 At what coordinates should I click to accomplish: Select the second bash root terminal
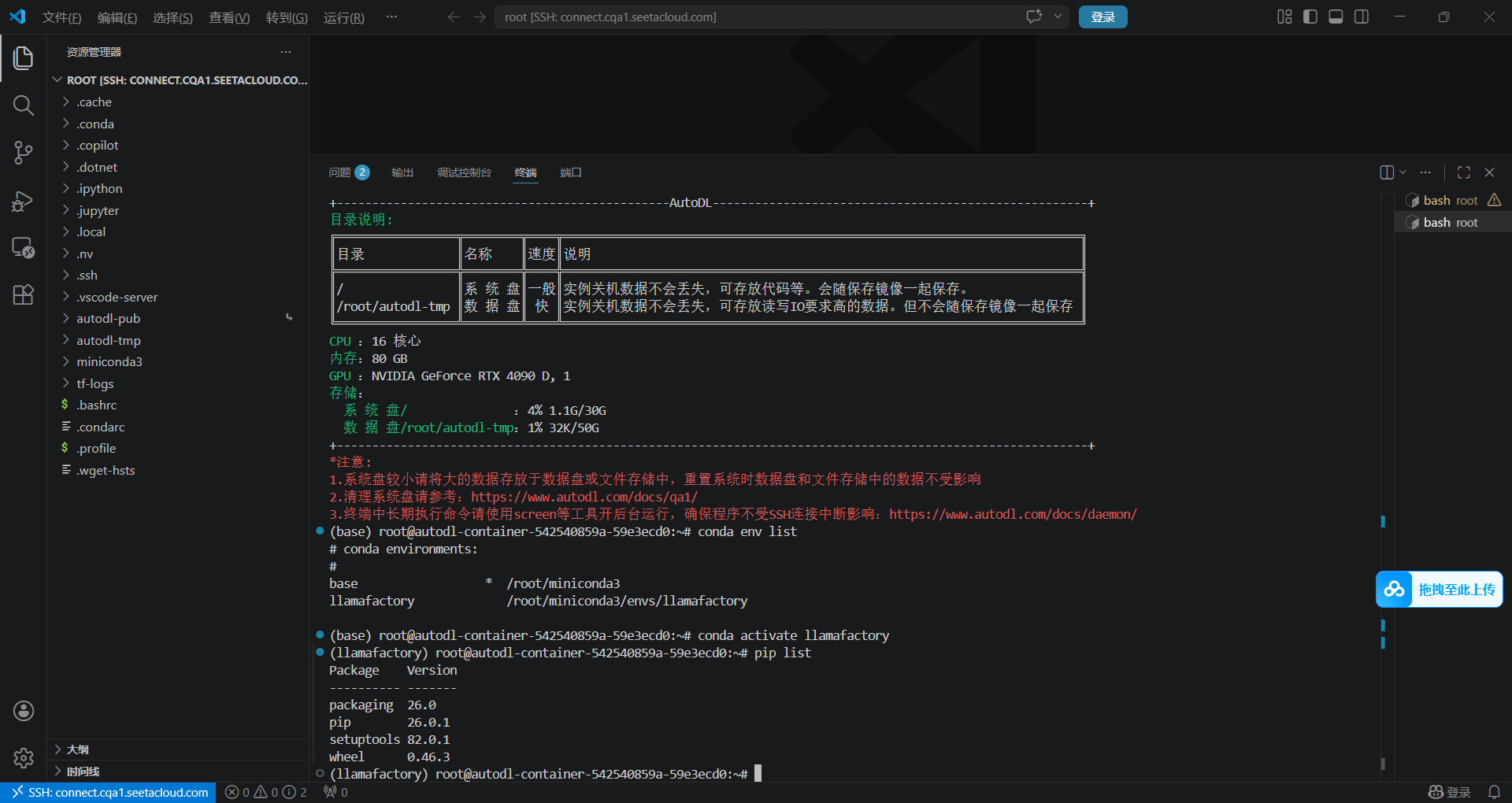1453,223
